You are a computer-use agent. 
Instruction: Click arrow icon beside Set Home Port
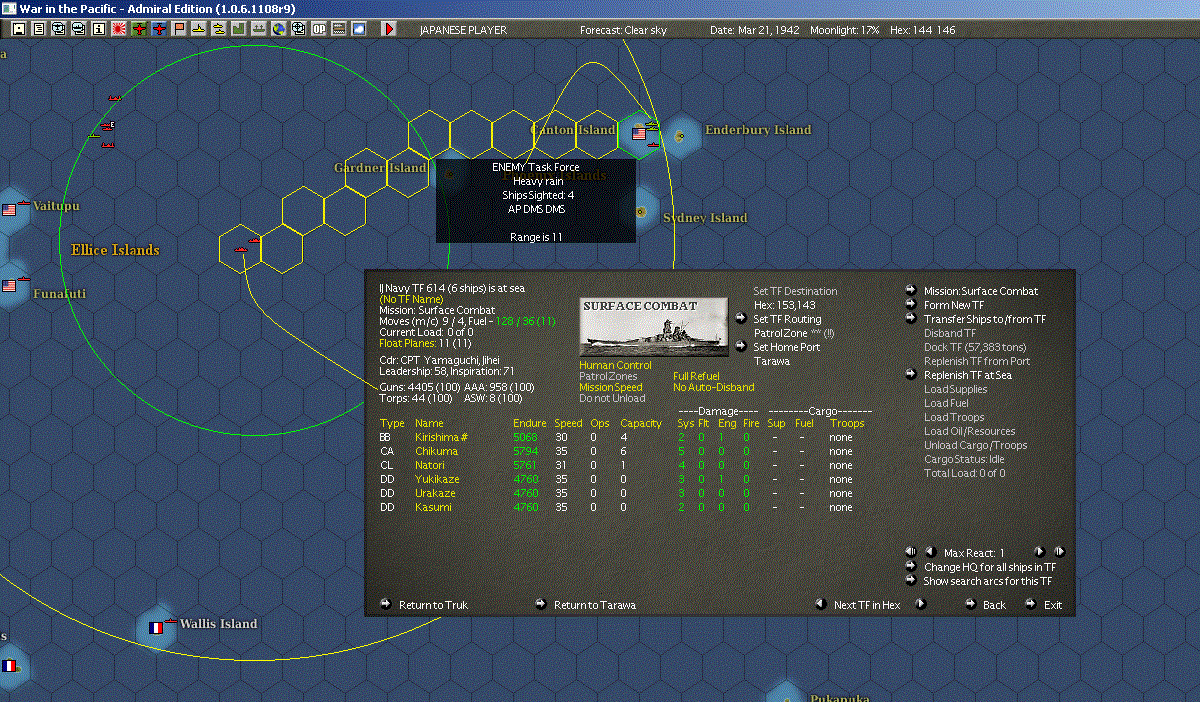point(740,347)
